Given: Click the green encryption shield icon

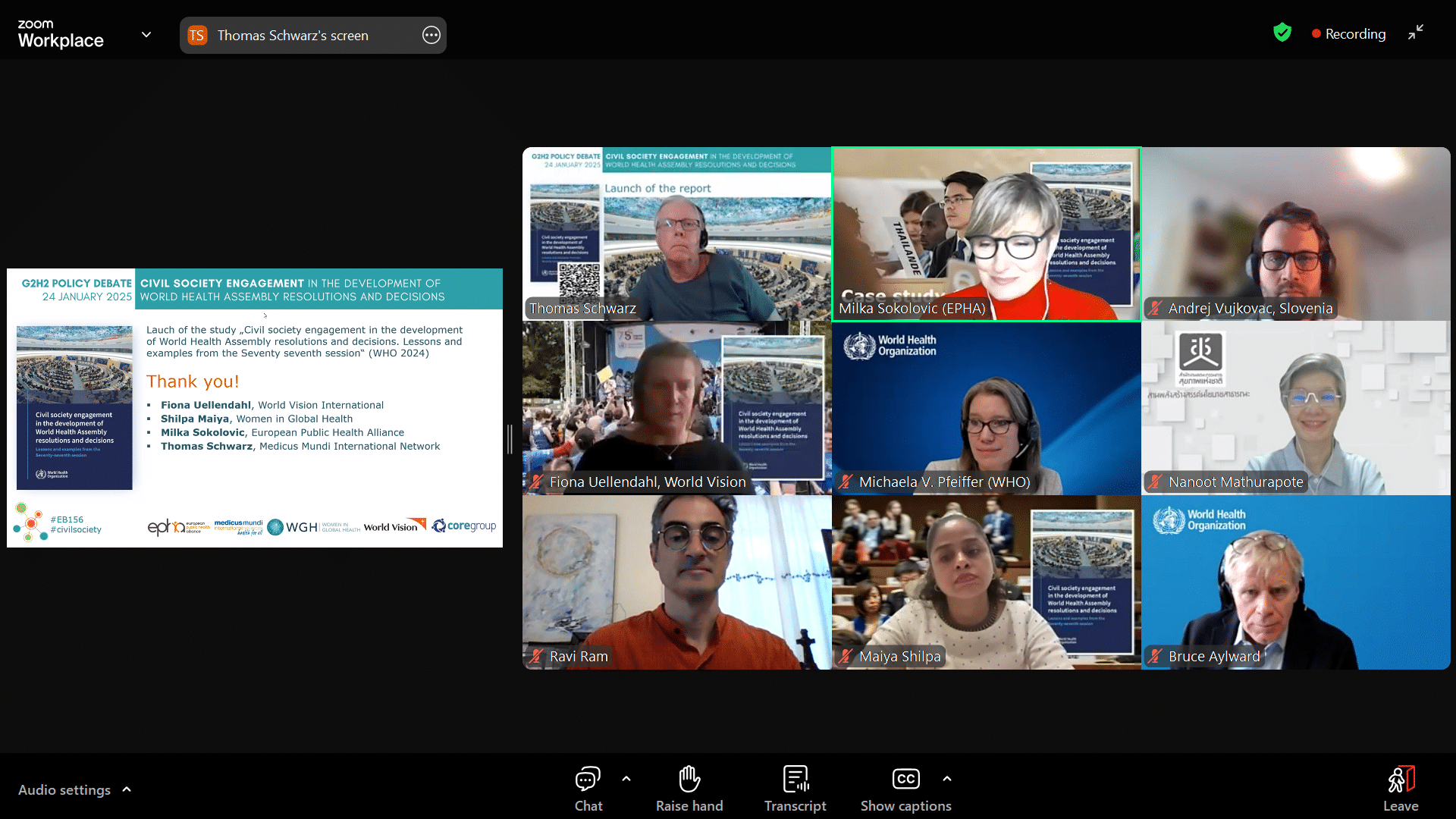Looking at the screenshot, I should tap(1282, 33).
